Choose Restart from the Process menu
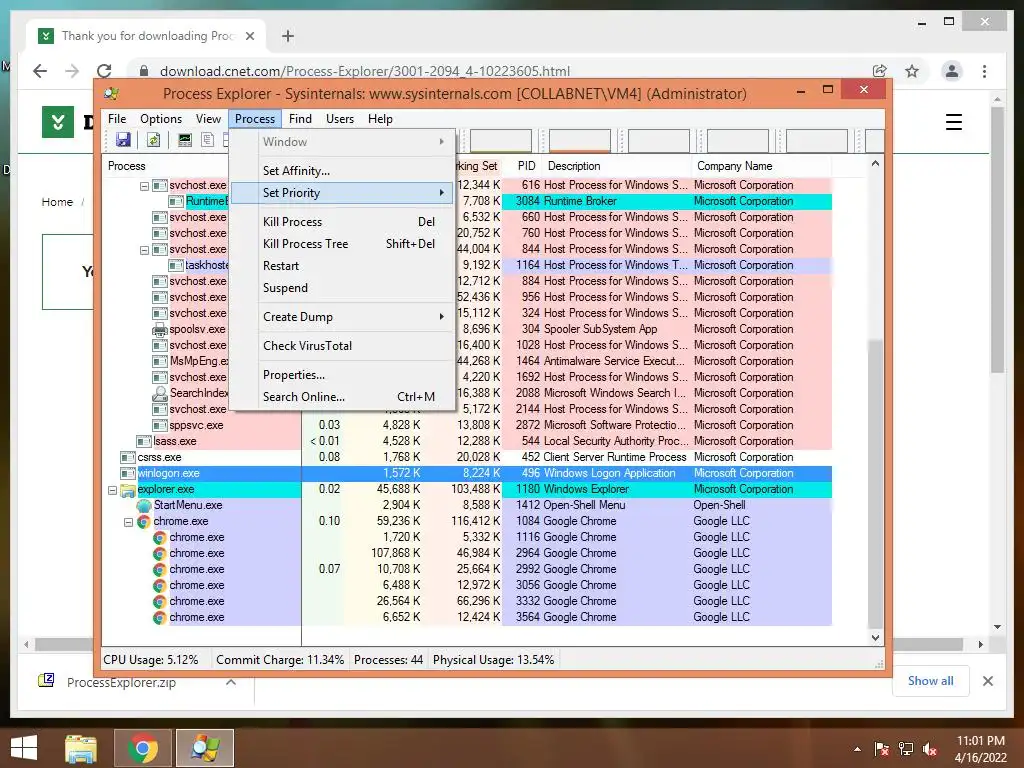 [343, 266]
